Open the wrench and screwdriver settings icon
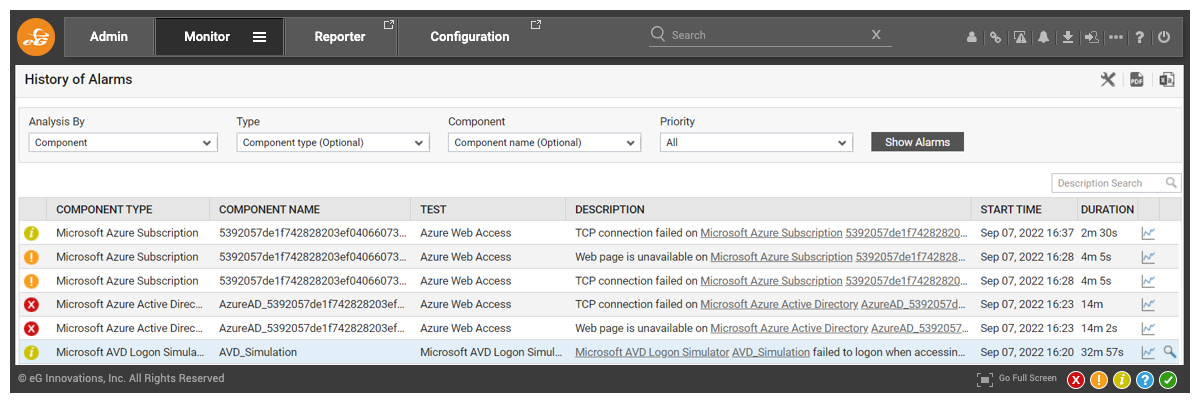Image resolution: width=1200 pixels, height=403 pixels. click(1108, 80)
